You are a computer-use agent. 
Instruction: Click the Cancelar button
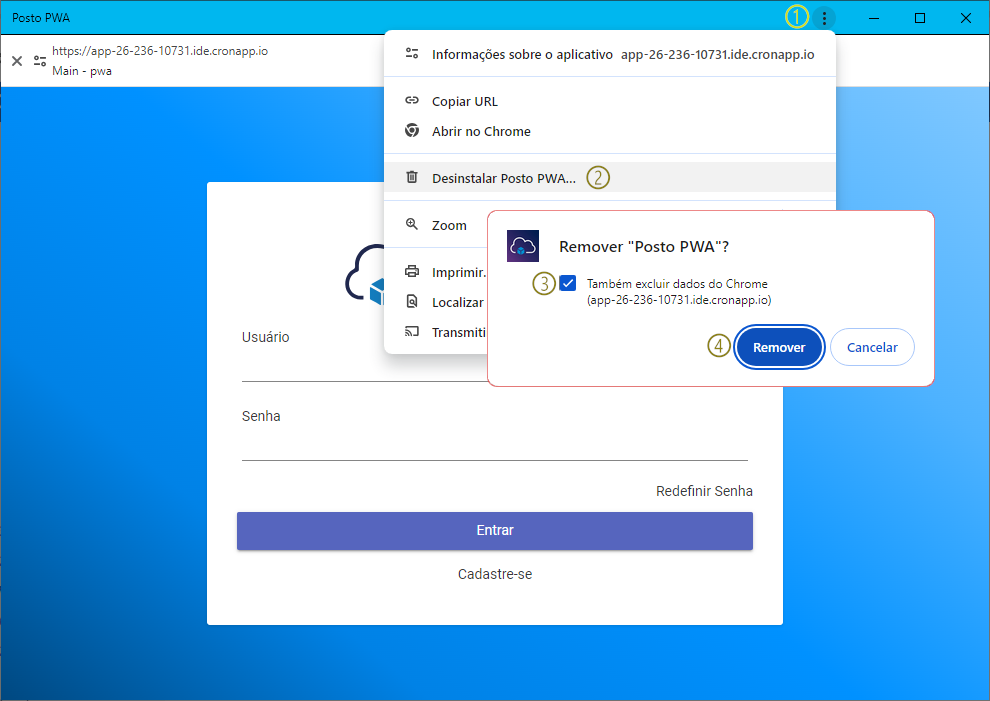coord(872,347)
